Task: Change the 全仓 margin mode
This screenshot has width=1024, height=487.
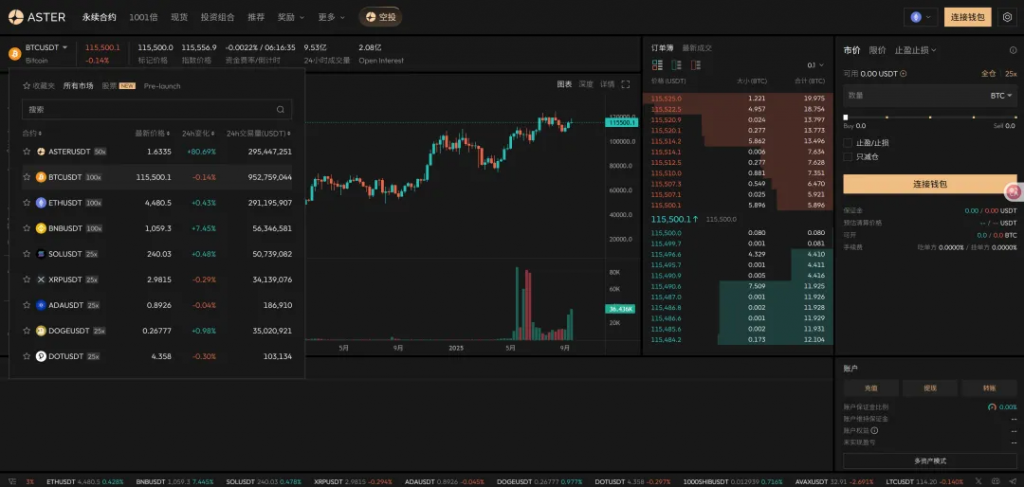Action: [x=989, y=74]
